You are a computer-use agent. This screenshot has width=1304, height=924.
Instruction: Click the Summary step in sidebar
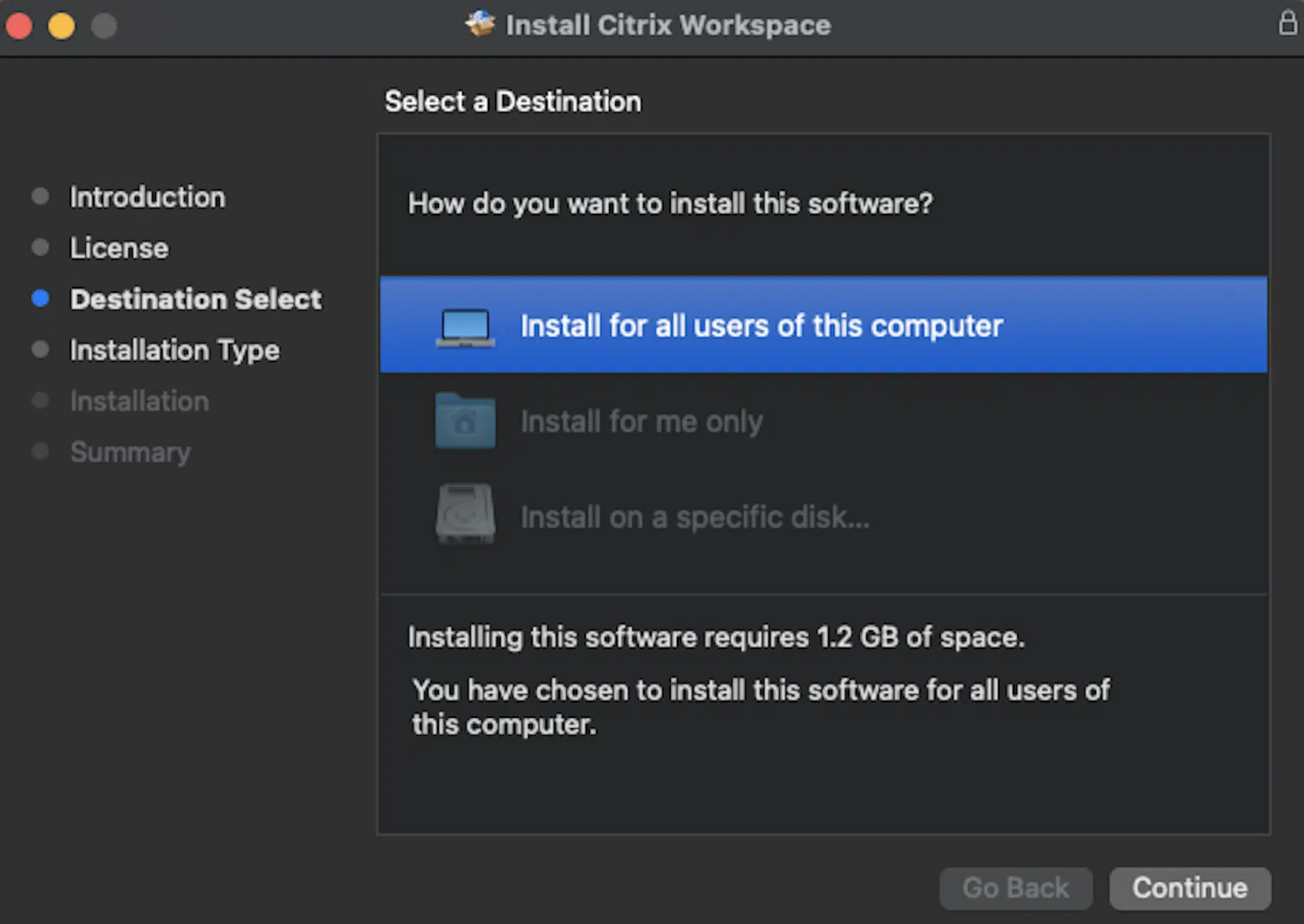[131, 453]
